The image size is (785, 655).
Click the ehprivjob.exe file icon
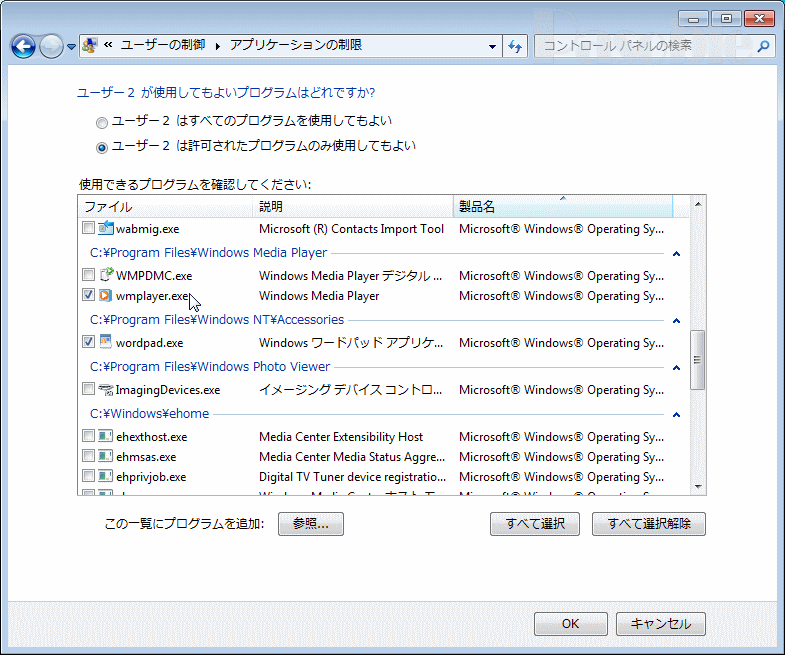105,476
